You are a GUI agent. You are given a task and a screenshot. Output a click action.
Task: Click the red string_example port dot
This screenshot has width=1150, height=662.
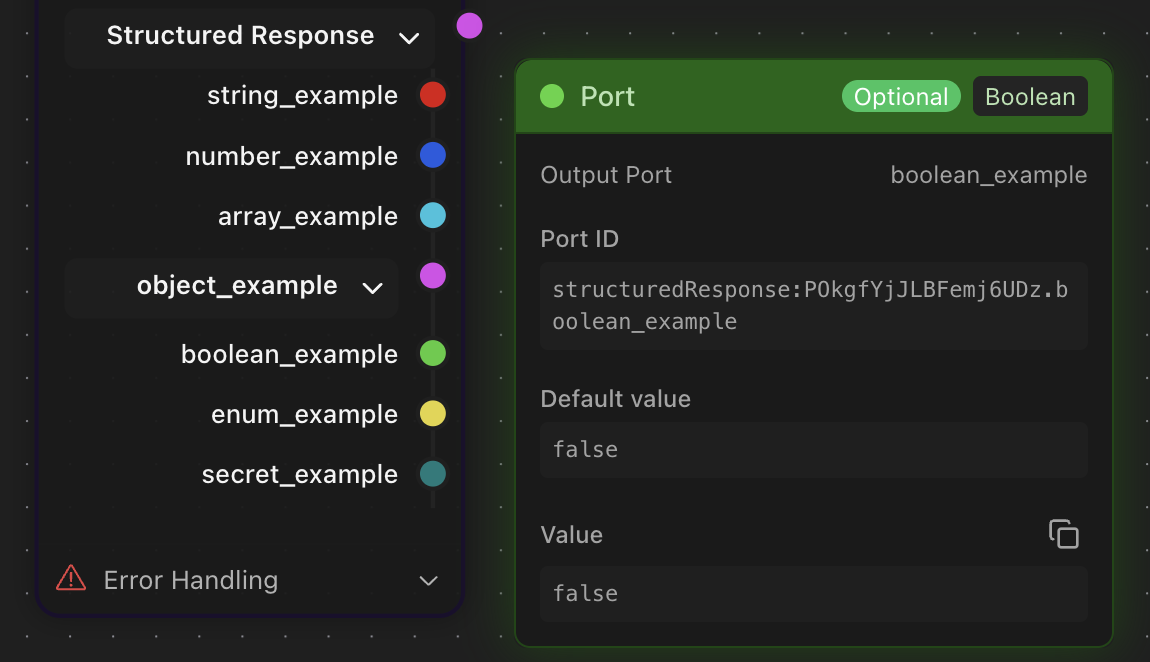click(432, 95)
